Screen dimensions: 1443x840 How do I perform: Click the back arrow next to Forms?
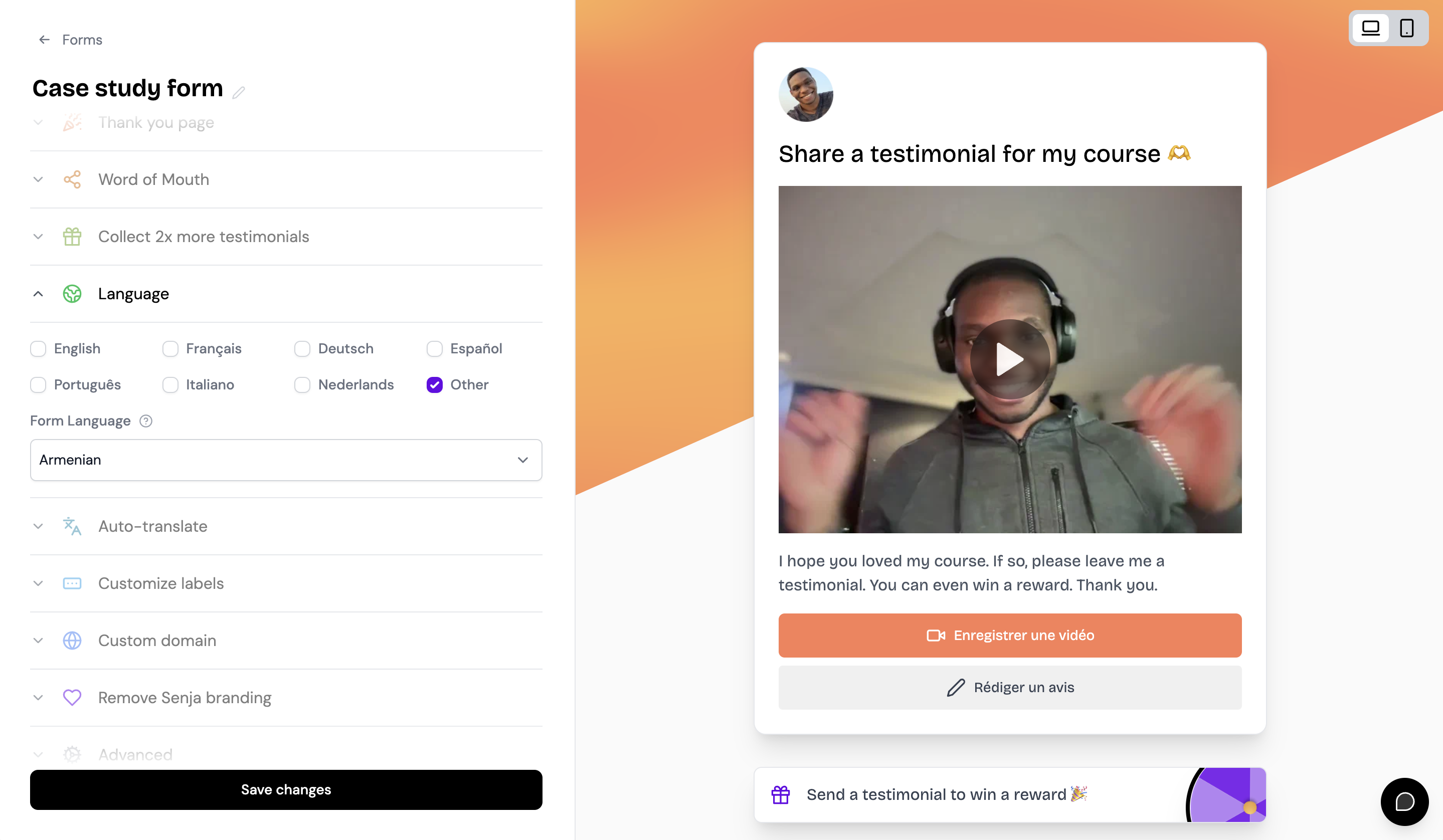[44, 40]
